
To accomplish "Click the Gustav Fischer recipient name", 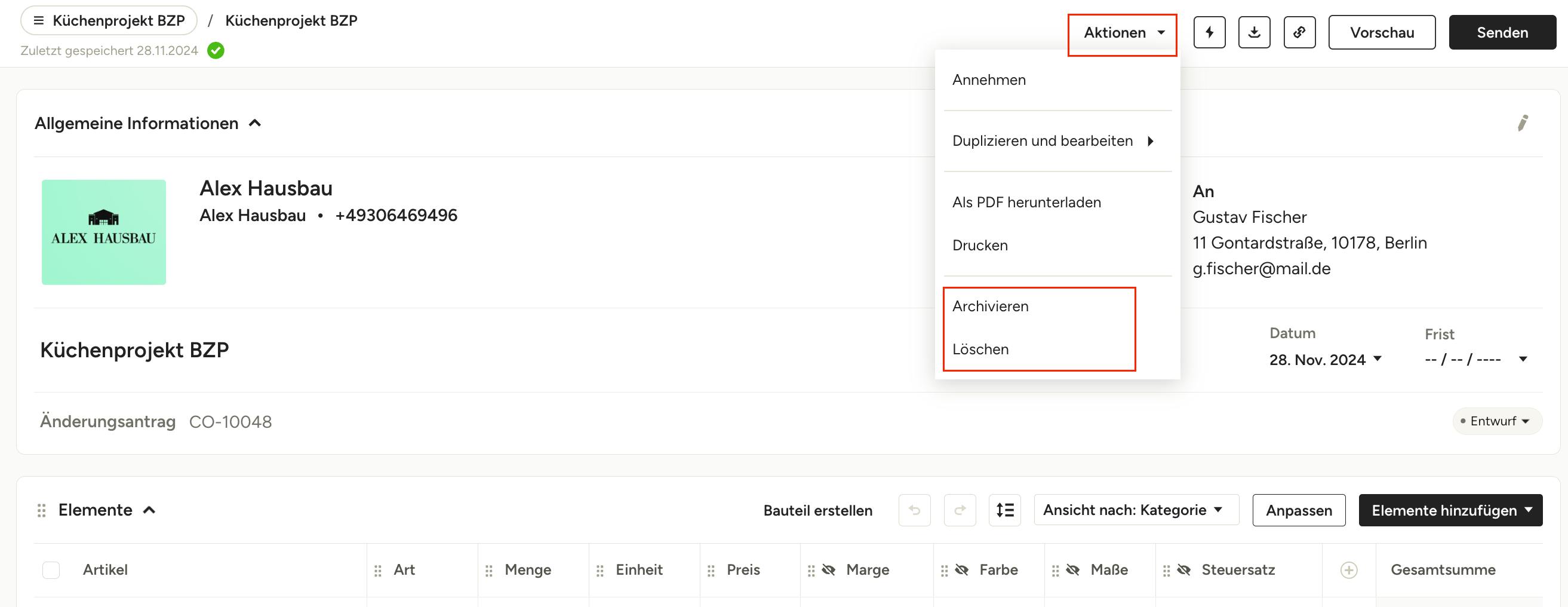I will (1249, 217).
